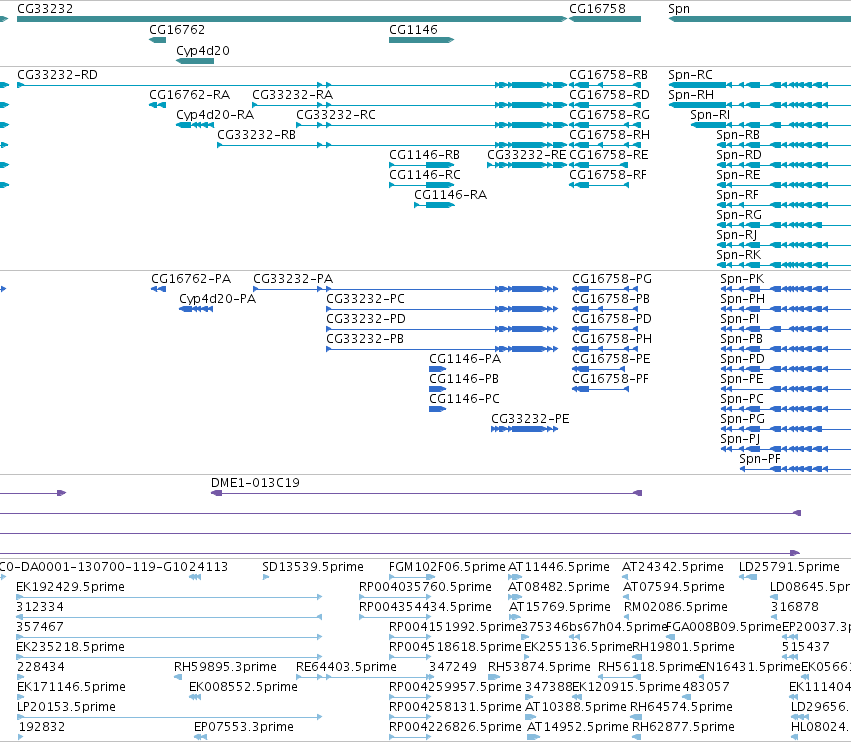Open transcript CG16758-RG
This screenshot has width=851, height=742.
(609, 115)
